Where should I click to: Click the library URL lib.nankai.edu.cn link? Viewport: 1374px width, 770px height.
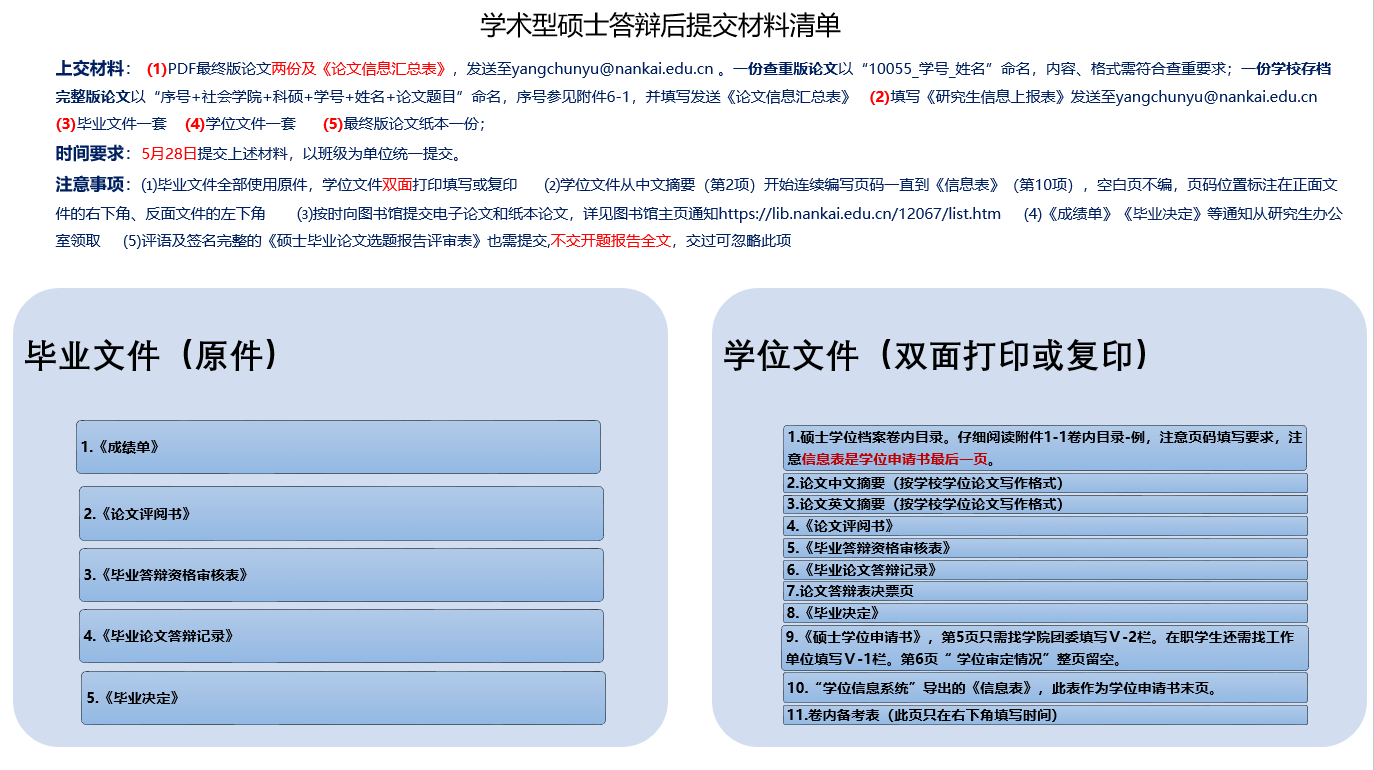[x=859, y=213]
